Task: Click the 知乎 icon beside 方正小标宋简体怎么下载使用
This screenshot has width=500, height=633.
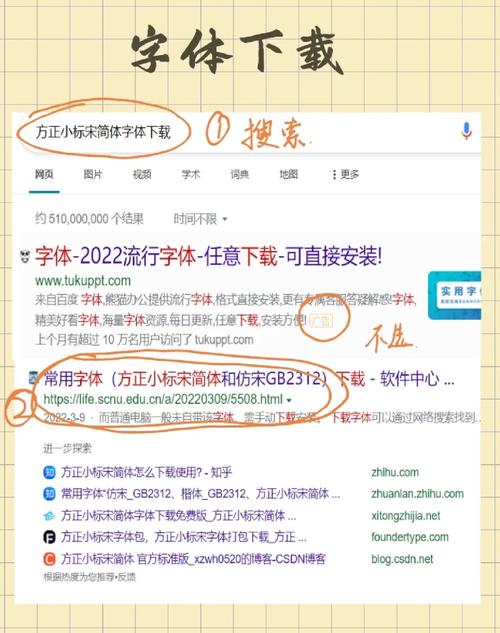Action: click(x=49, y=472)
